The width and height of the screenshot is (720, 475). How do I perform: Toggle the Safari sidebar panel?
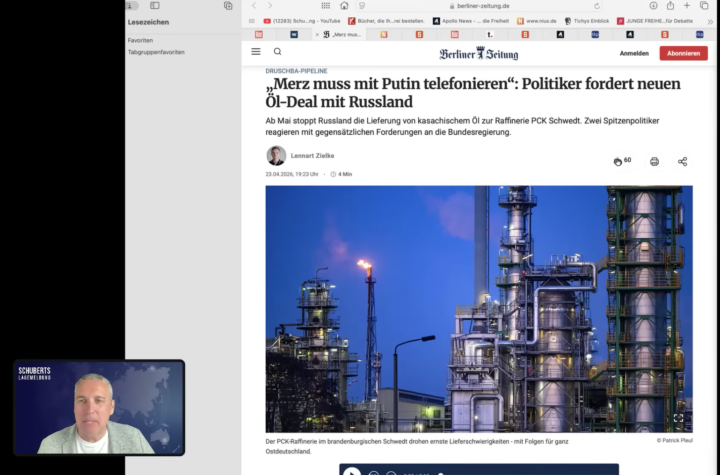[155, 6]
